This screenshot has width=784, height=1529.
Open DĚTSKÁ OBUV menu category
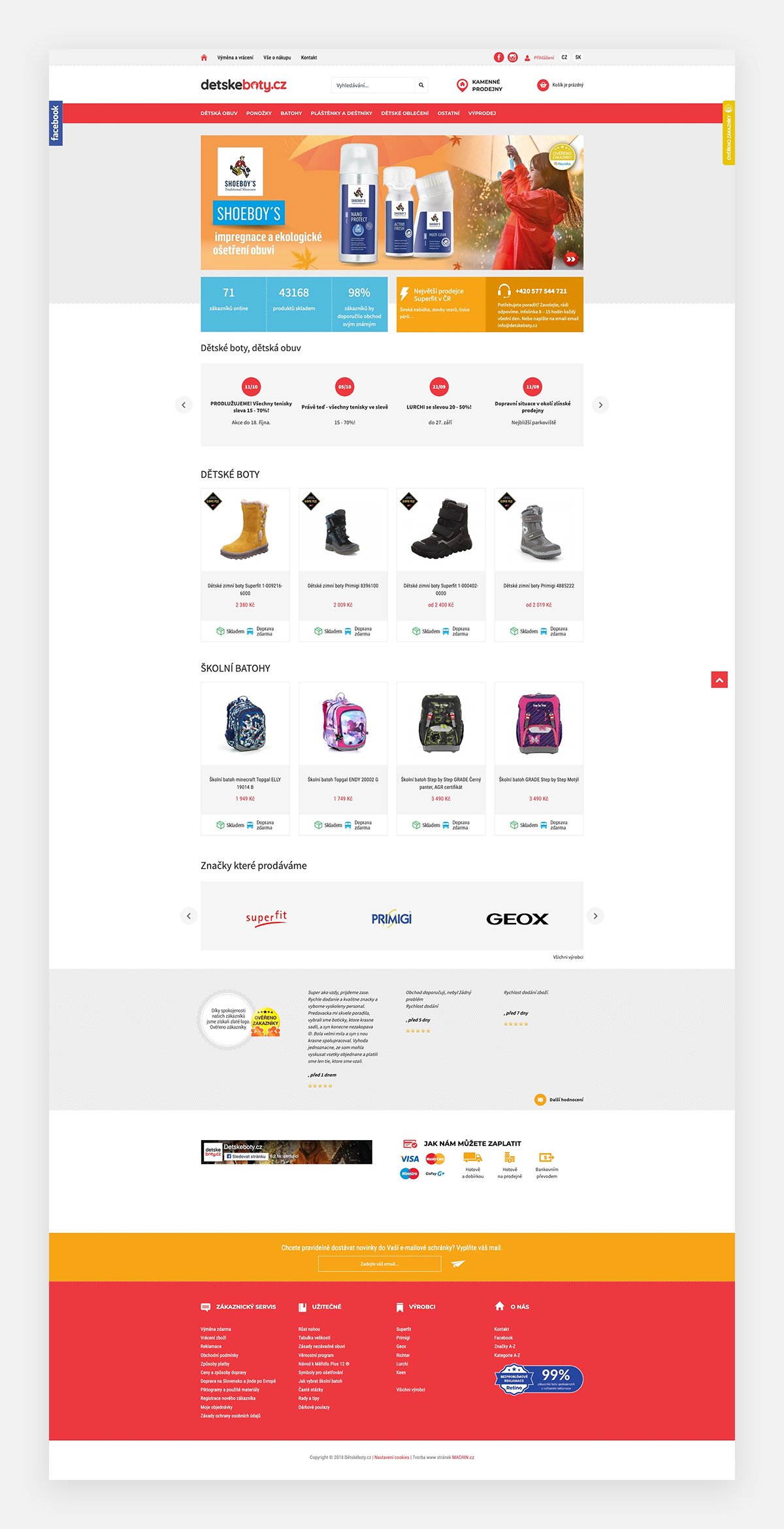point(219,113)
